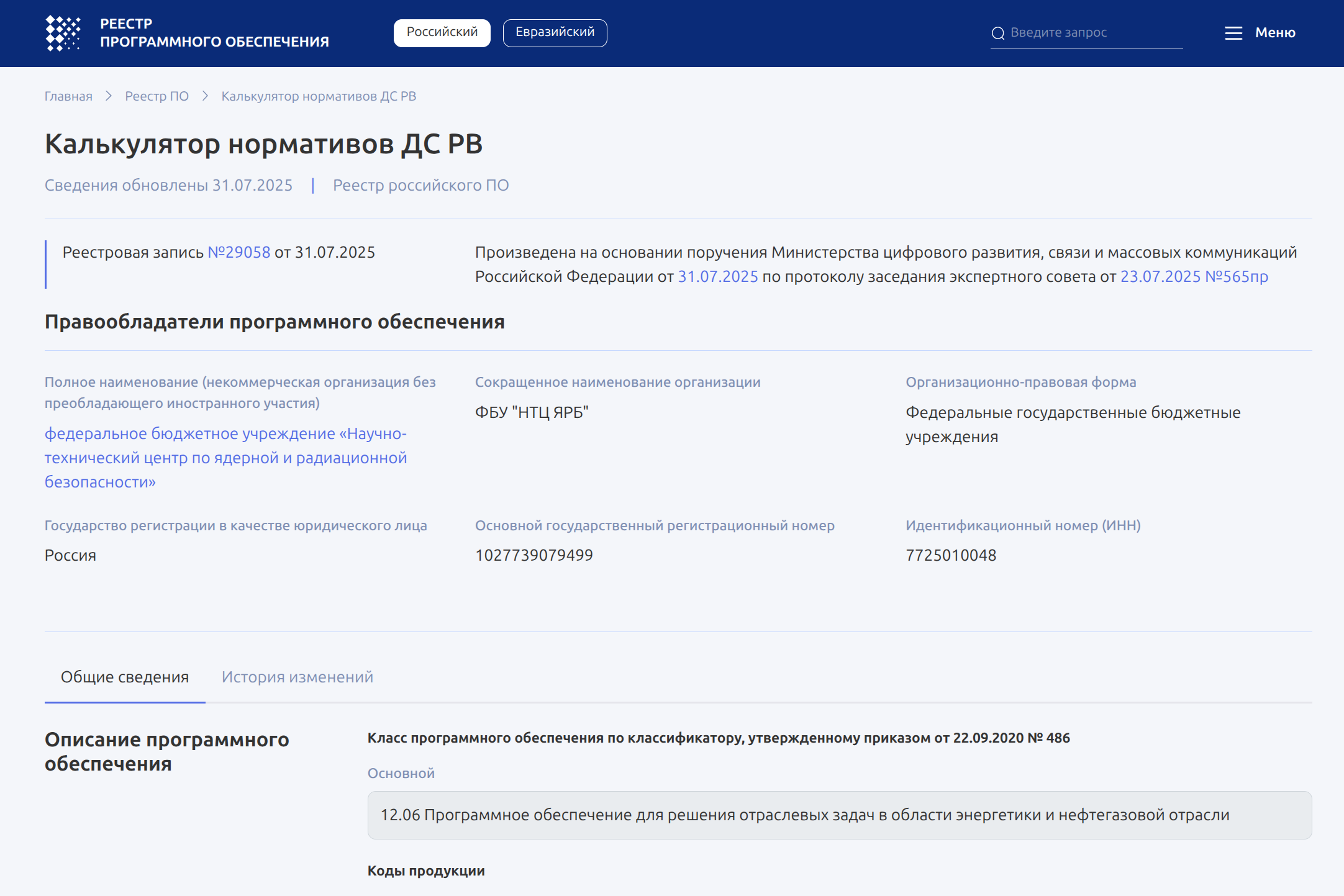Switch to the Евразийский registry
Viewport: 1344px width, 896px height.
(555, 32)
